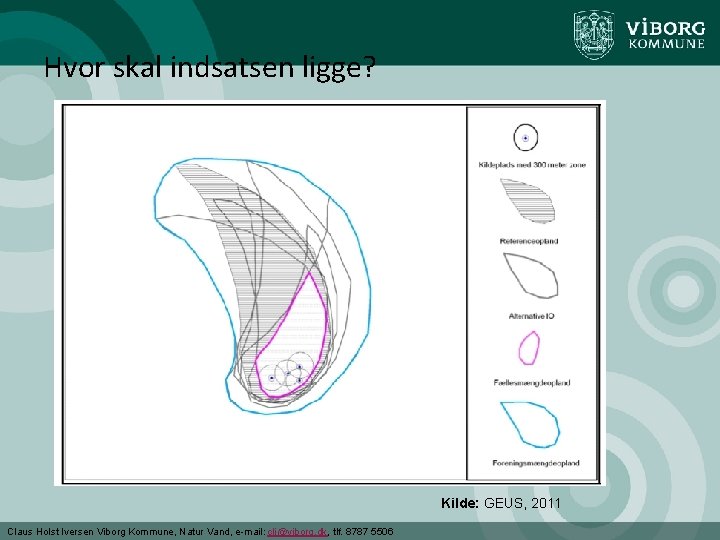Click the legend icon for Kildeplads 300 meter zone
720x540 pixels.
(525, 138)
